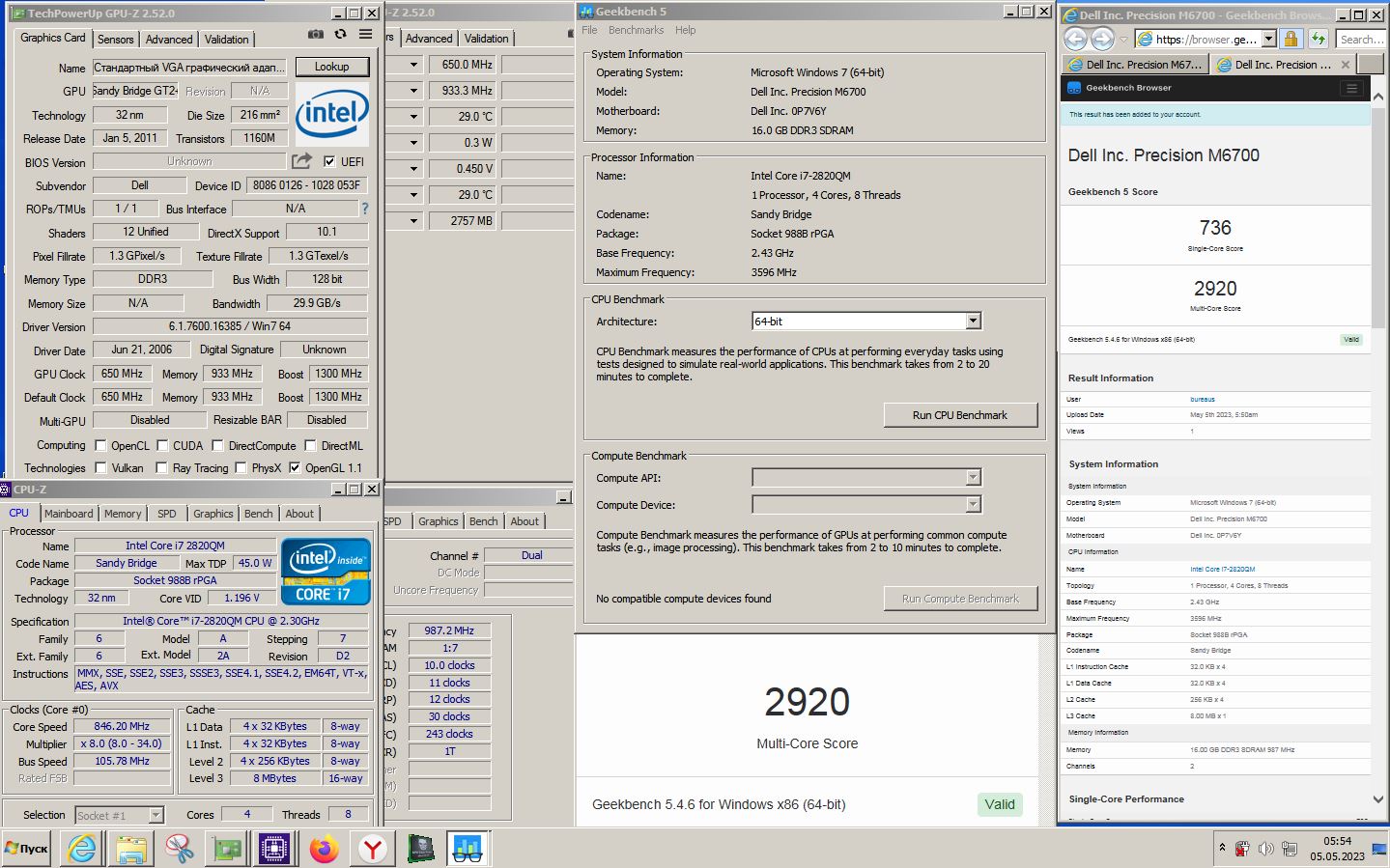The height and width of the screenshot is (868, 1390).
Task: Click the Geekbench taskbar icon
Action: [468, 849]
